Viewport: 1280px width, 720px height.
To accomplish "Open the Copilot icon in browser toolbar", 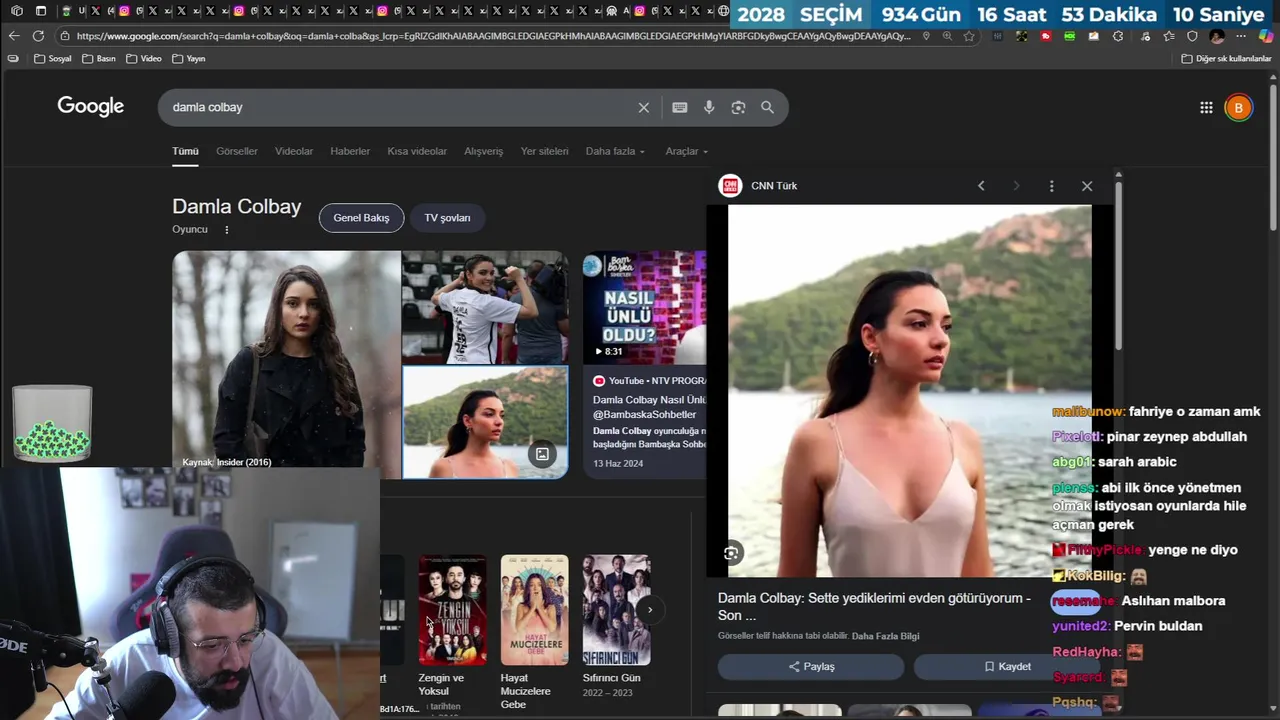I will [1266, 36].
